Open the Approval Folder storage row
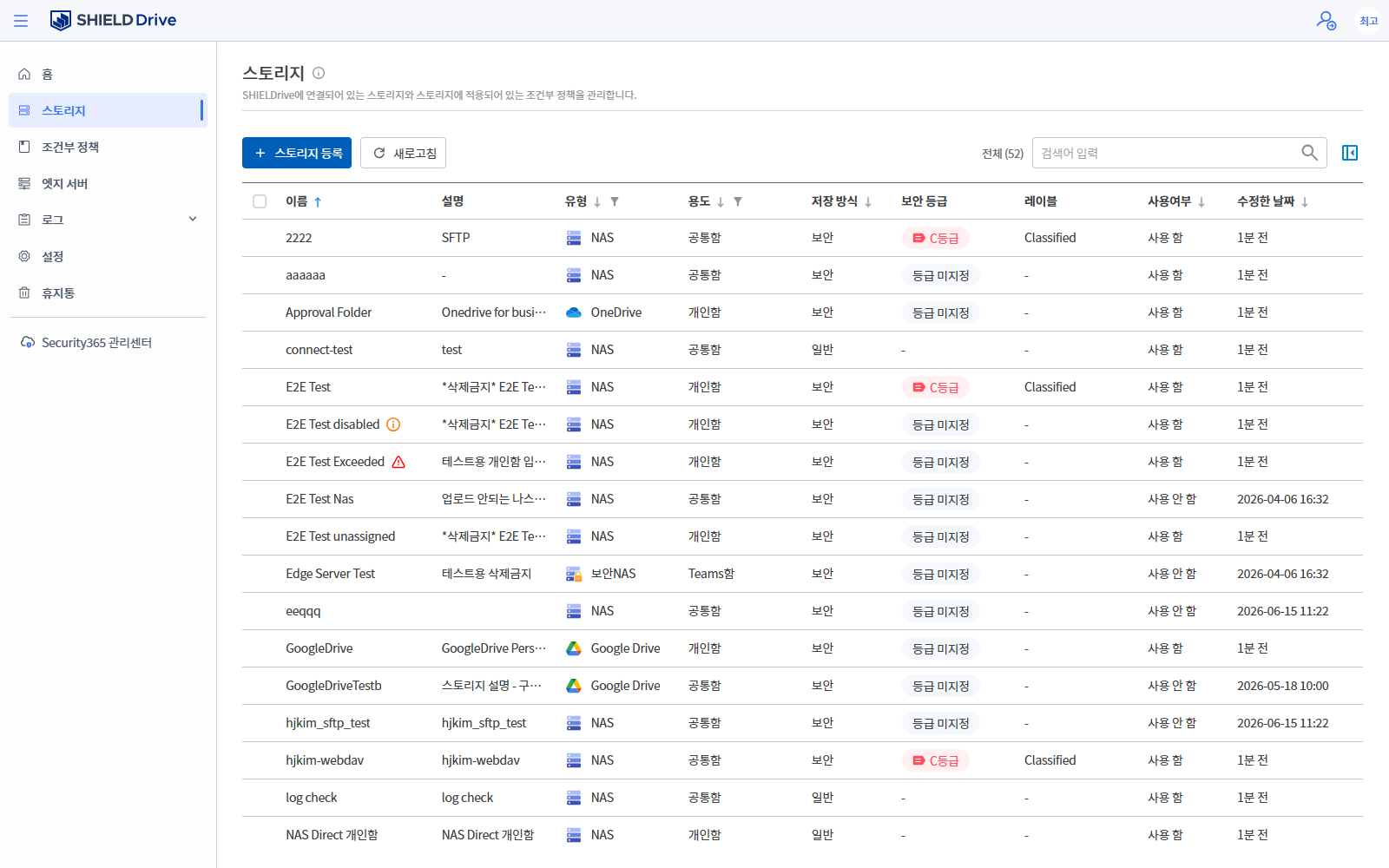The height and width of the screenshot is (868, 1389). click(x=802, y=312)
